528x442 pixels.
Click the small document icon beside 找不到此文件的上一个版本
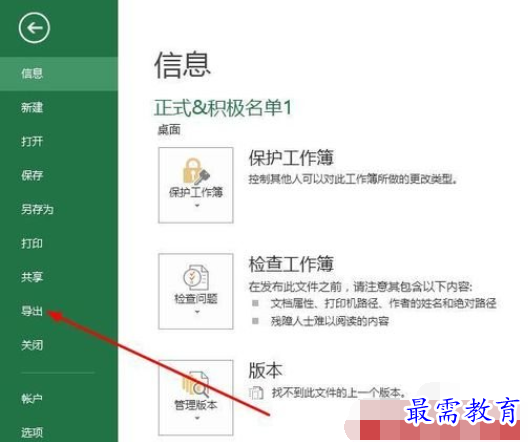[x=256, y=393]
